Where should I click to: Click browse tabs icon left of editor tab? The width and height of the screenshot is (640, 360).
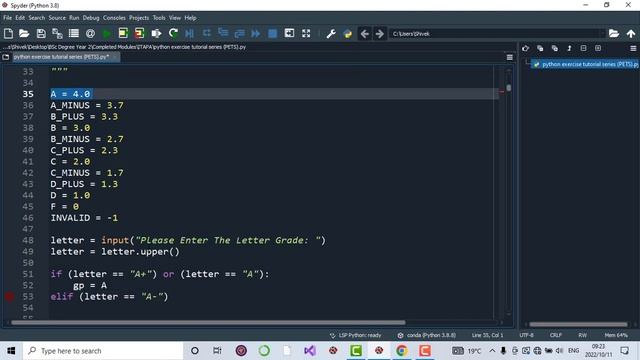(x=6, y=57)
